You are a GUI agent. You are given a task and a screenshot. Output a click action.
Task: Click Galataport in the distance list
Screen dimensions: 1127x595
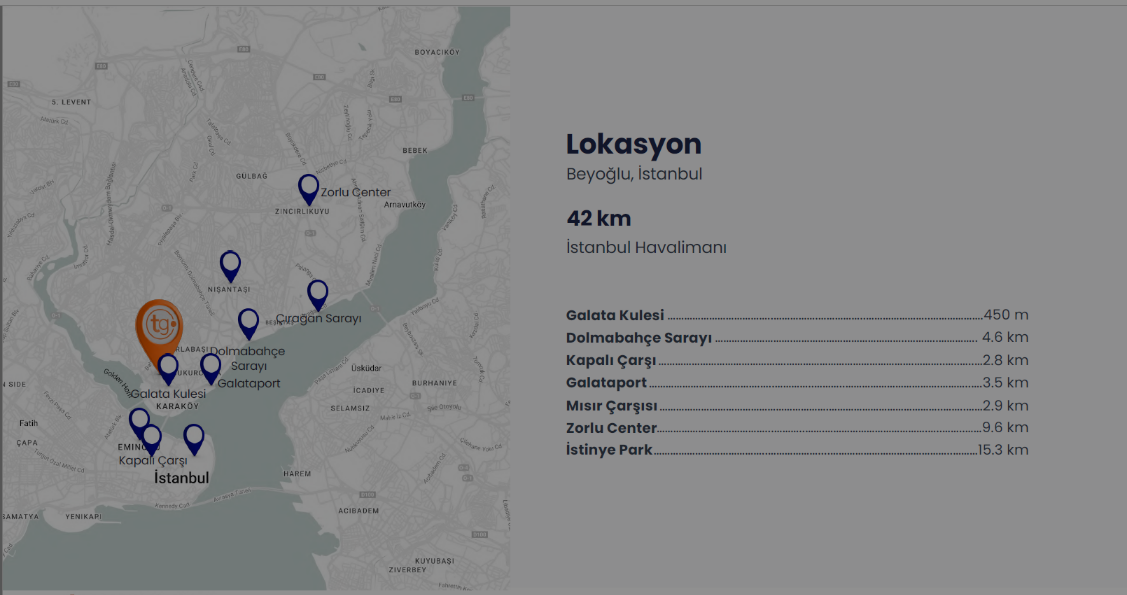[x=606, y=383]
